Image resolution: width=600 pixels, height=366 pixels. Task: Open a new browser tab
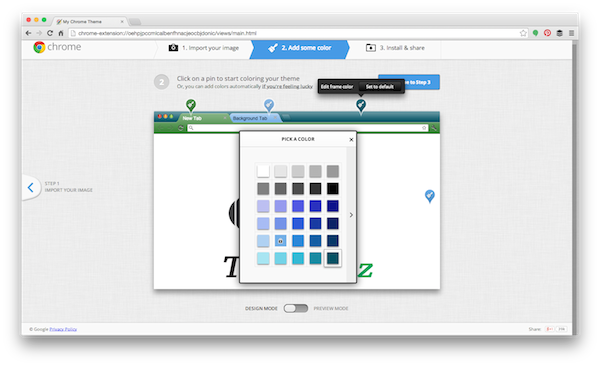[135, 22]
